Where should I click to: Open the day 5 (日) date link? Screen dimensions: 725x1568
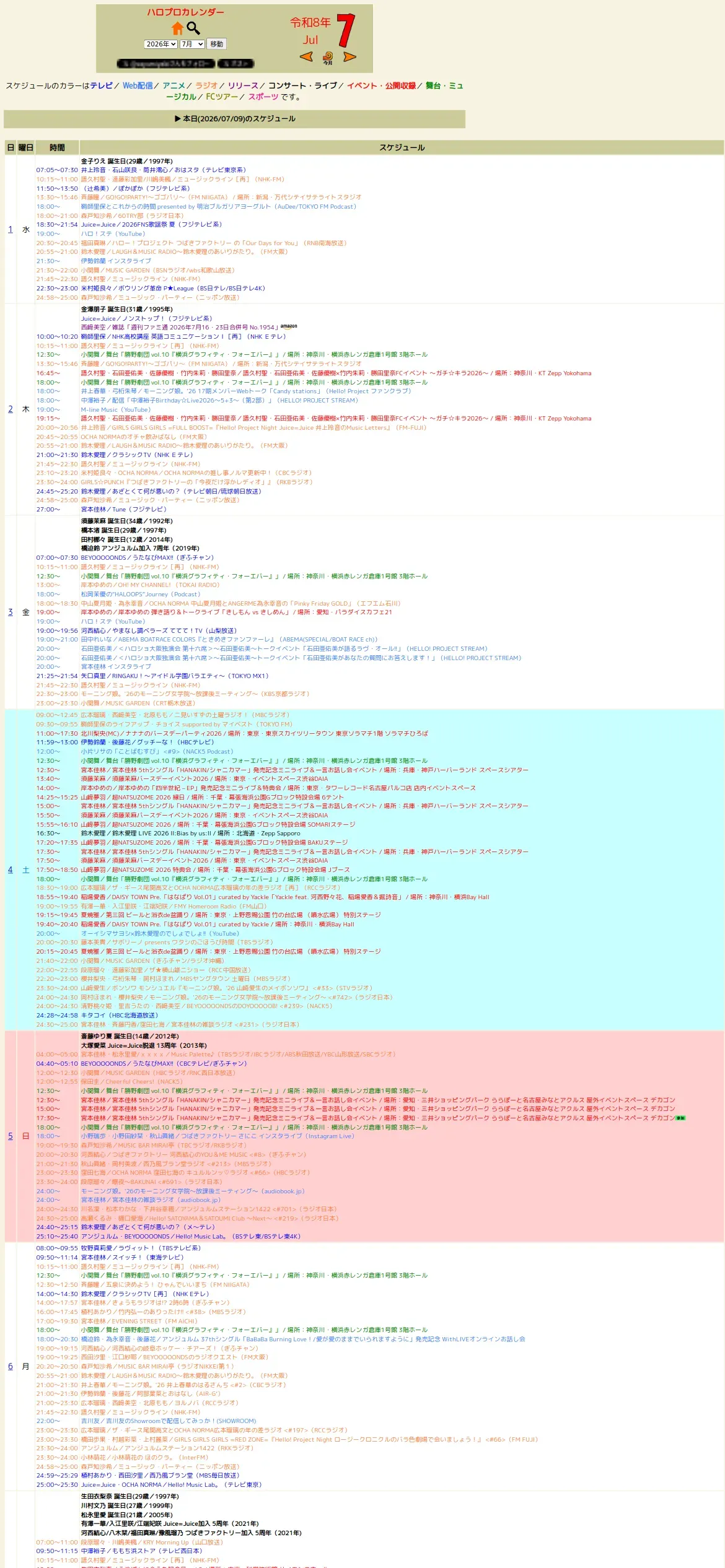pos(10,1136)
